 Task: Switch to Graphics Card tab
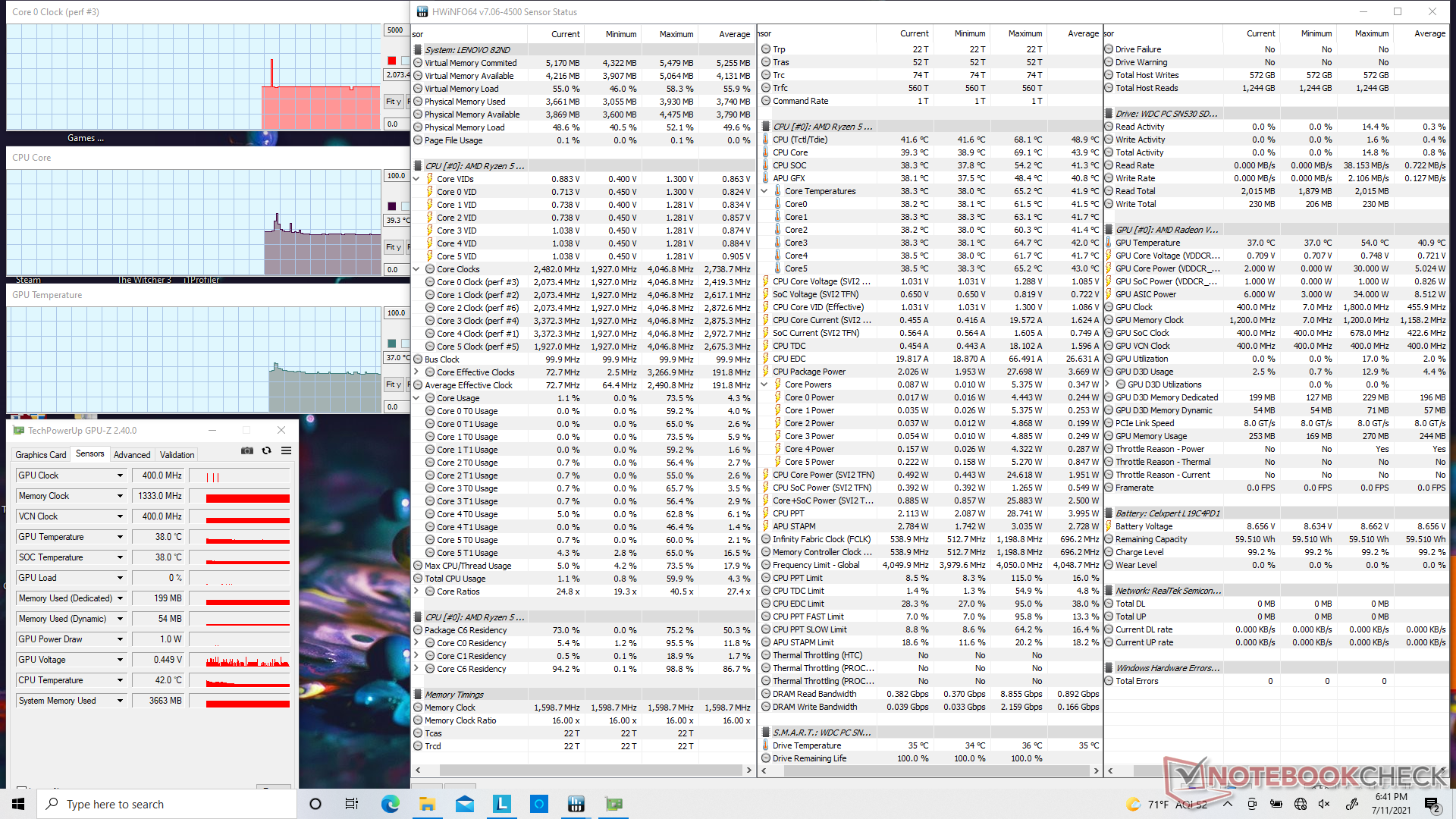41,455
